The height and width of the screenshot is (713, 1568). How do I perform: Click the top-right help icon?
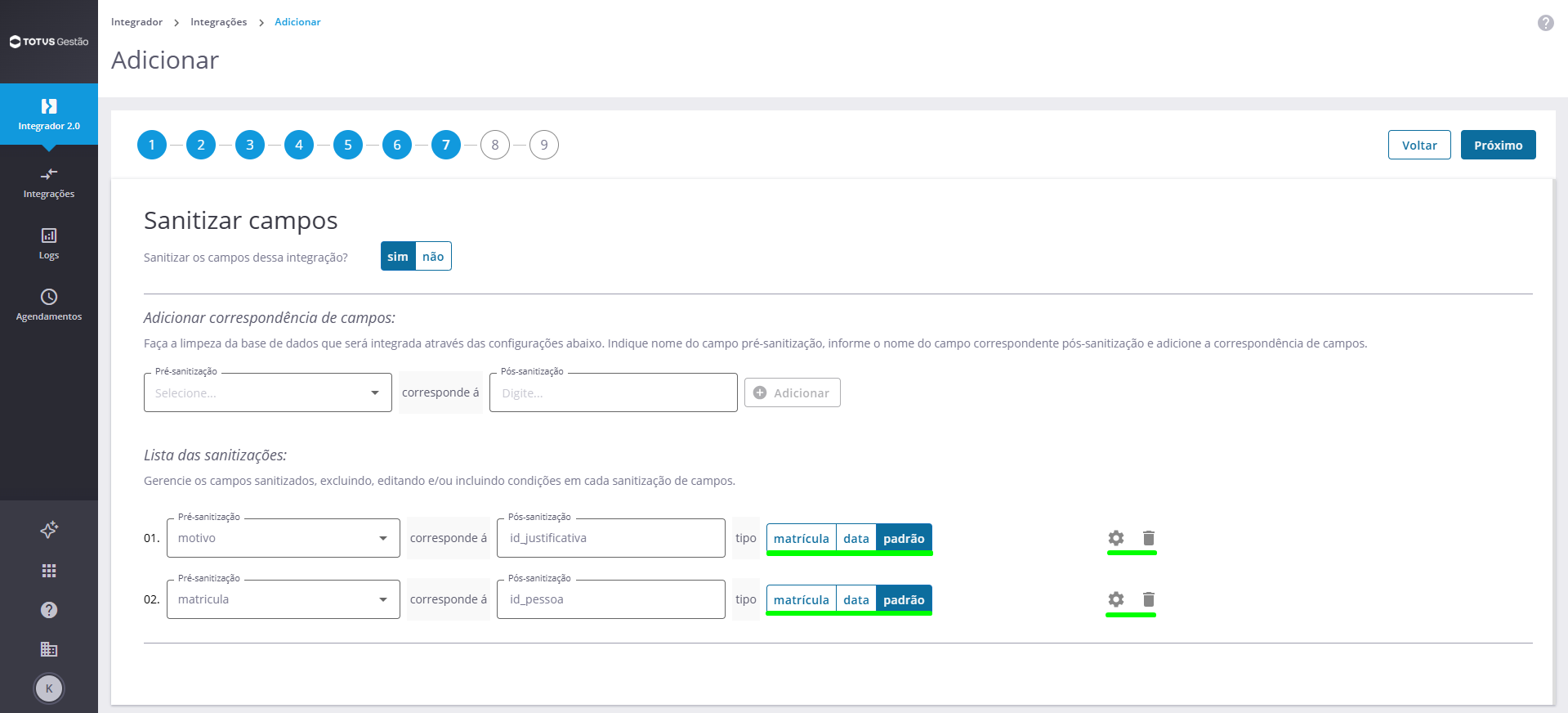click(x=1545, y=23)
